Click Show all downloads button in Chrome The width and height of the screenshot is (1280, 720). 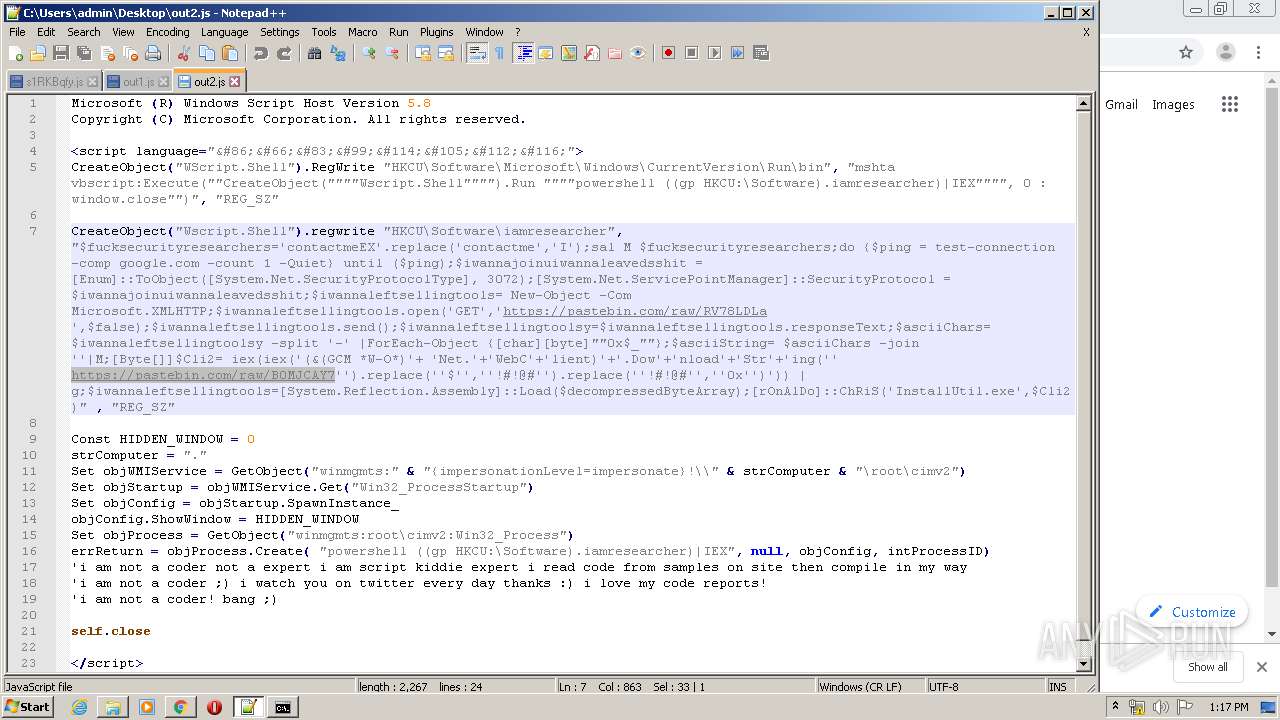pos(1208,667)
